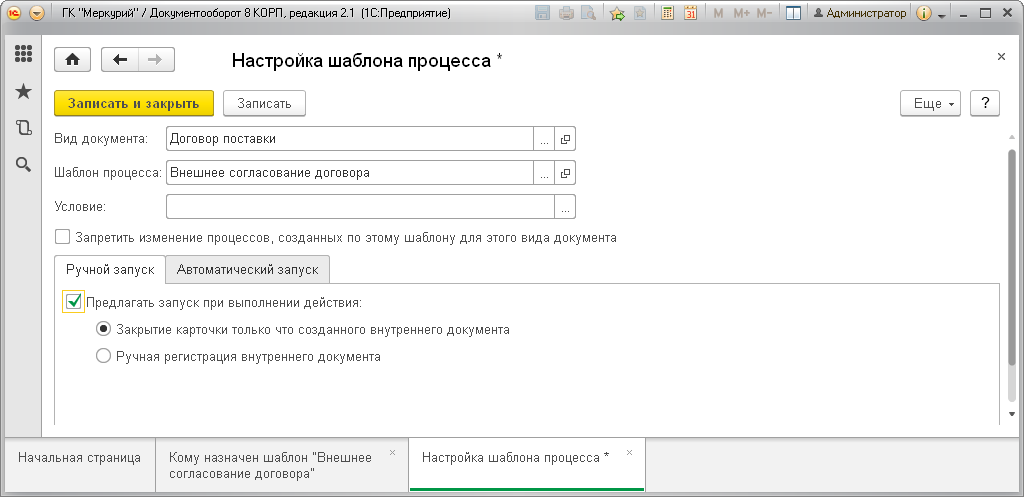This screenshot has width=1024, height=497.
Task: Switch to Автоматический запуск tab
Action: click(x=248, y=269)
